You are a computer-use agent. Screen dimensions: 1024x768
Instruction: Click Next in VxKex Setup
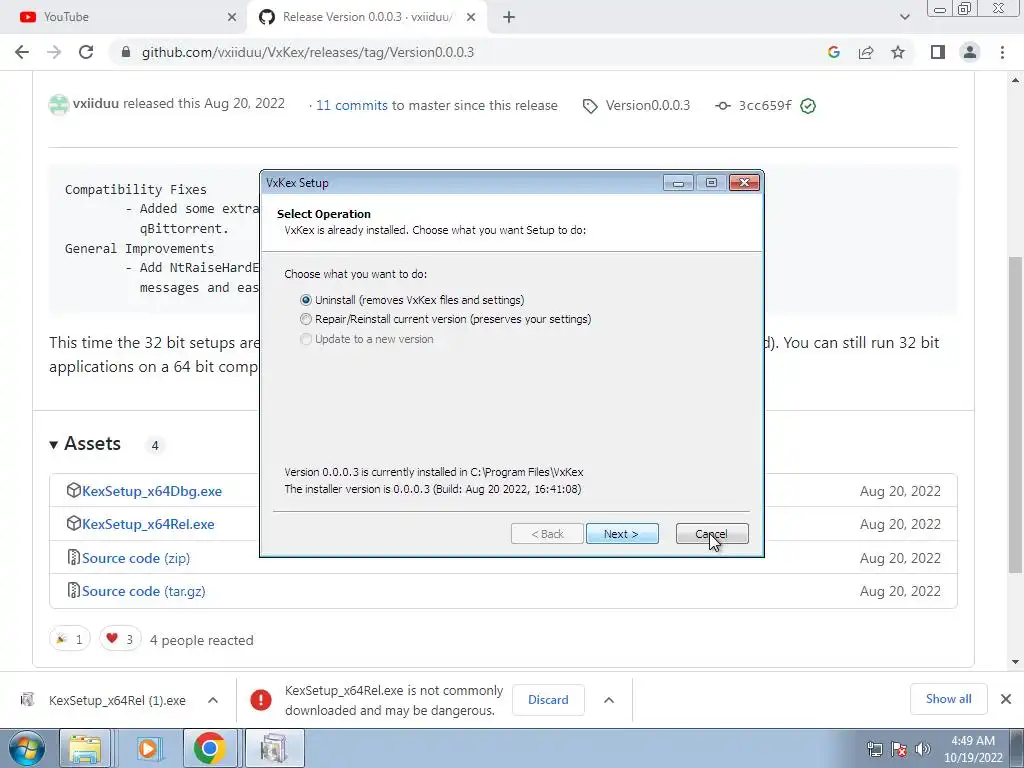[x=622, y=534]
